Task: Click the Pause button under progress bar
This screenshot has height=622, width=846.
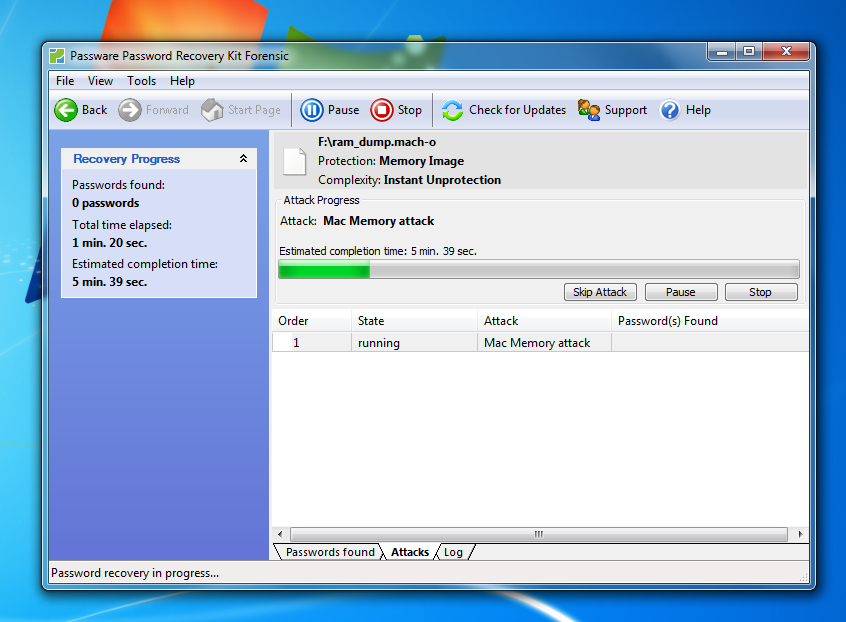Action: coord(680,292)
